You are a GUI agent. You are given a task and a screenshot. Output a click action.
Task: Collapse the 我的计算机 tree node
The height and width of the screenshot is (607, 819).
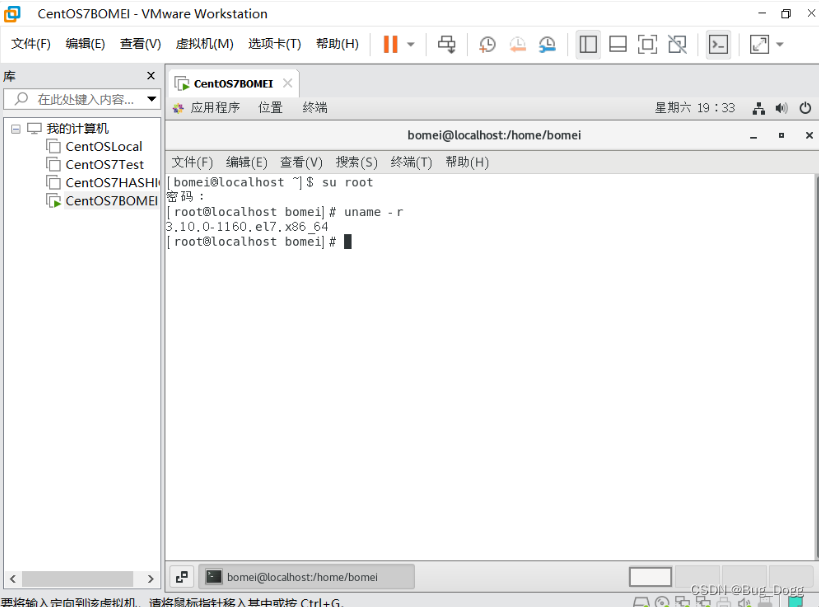click(x=16, y=129)
